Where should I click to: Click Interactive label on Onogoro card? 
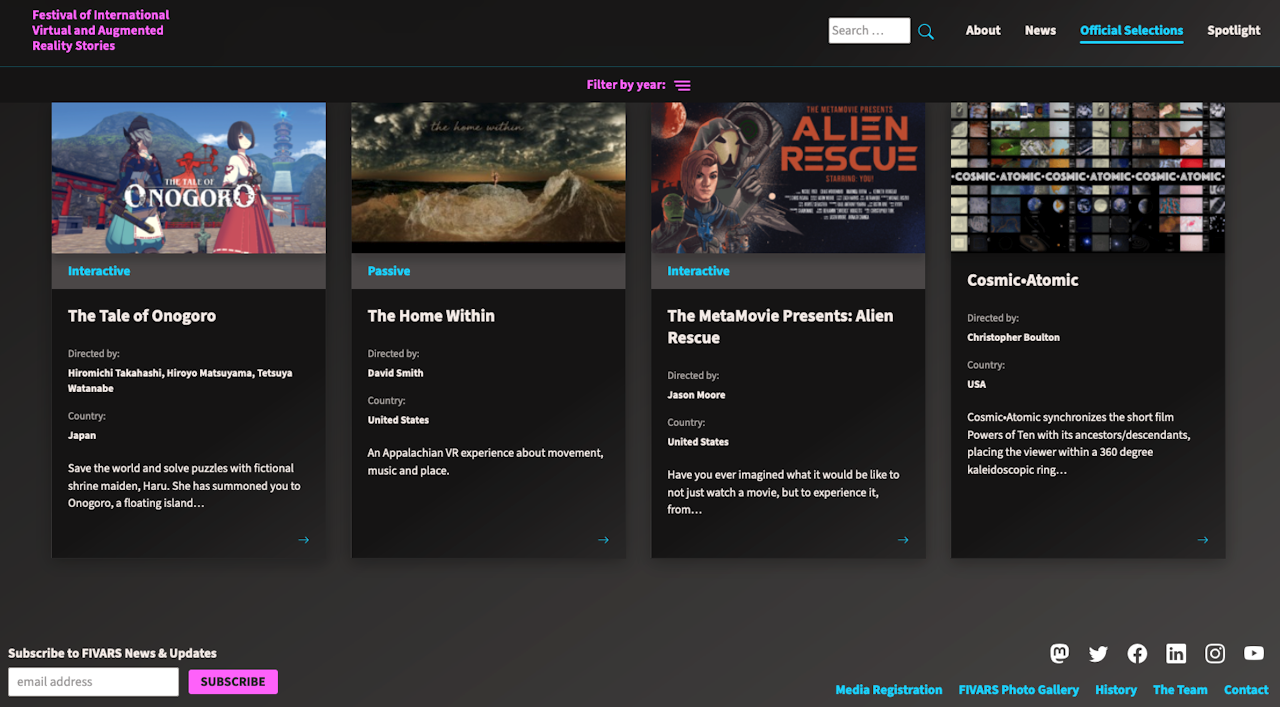coord(99,271)
